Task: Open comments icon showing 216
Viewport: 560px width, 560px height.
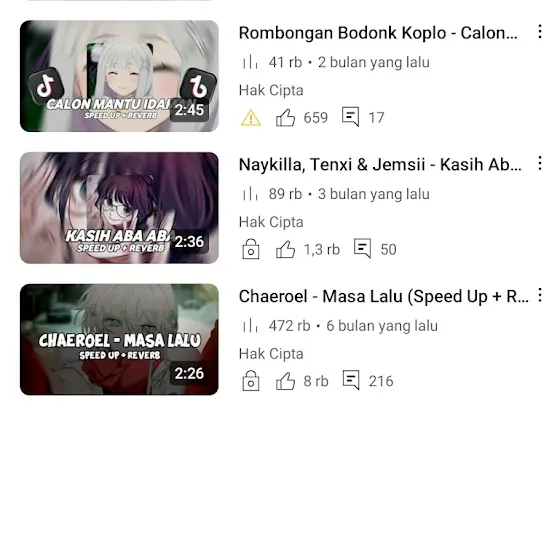Action: [351, 380]
